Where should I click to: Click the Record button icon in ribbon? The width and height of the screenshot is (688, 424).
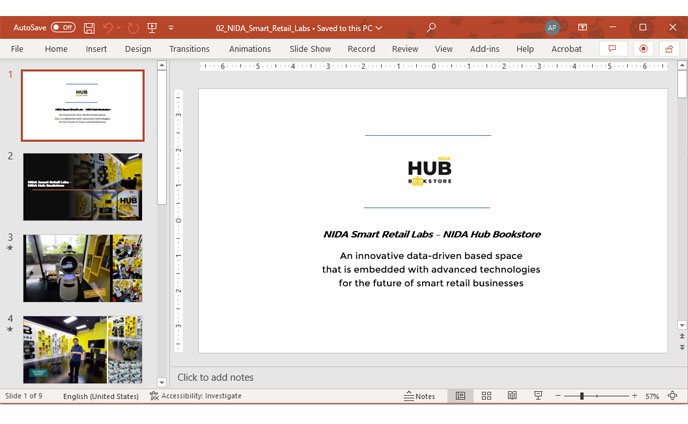pyautogui.click(x=643, y=49)
